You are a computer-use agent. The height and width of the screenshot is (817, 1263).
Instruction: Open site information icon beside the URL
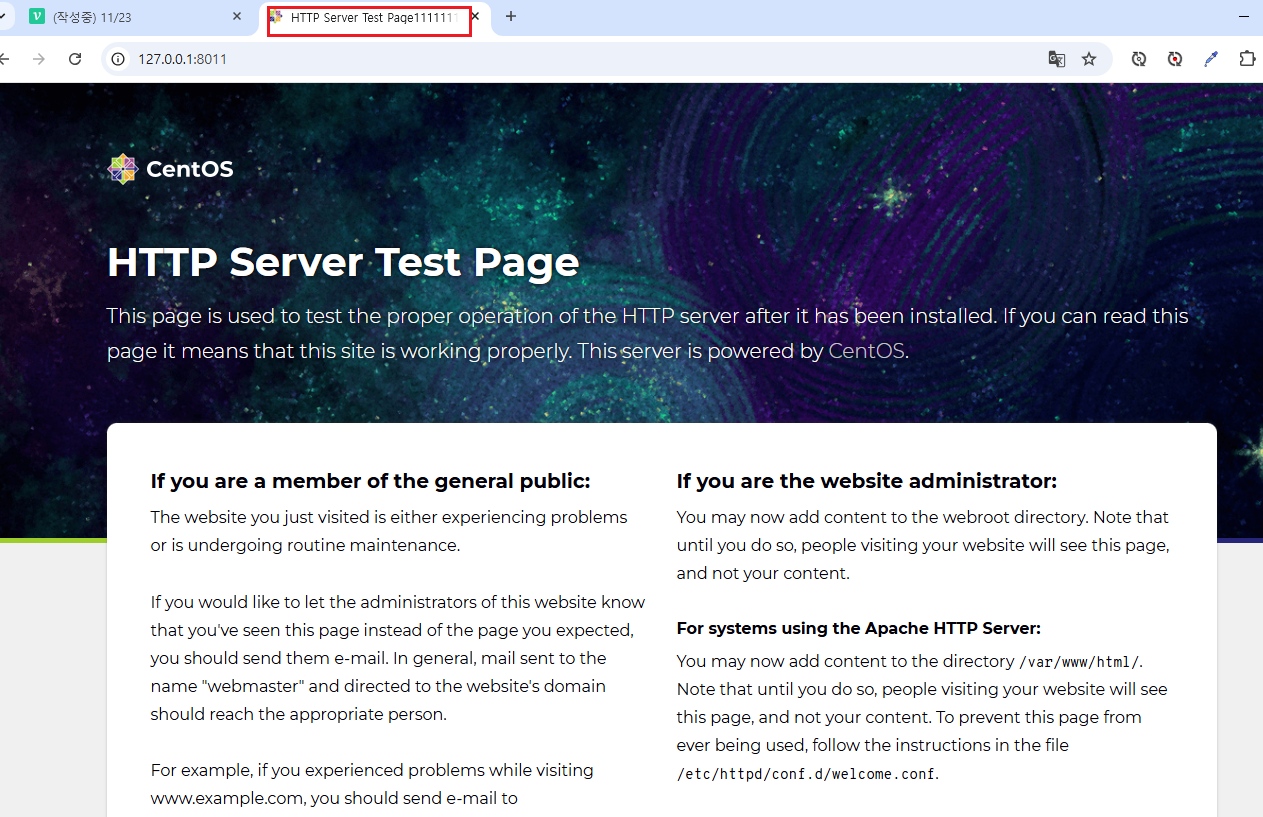(118, 59)
